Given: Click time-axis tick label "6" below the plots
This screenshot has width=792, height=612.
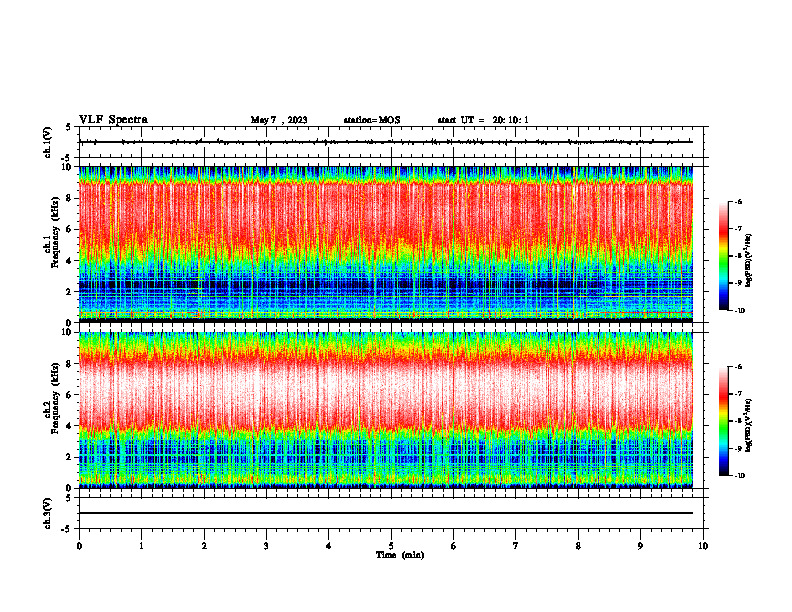Looking at the screenshot, I should click(x=454, y=546).
